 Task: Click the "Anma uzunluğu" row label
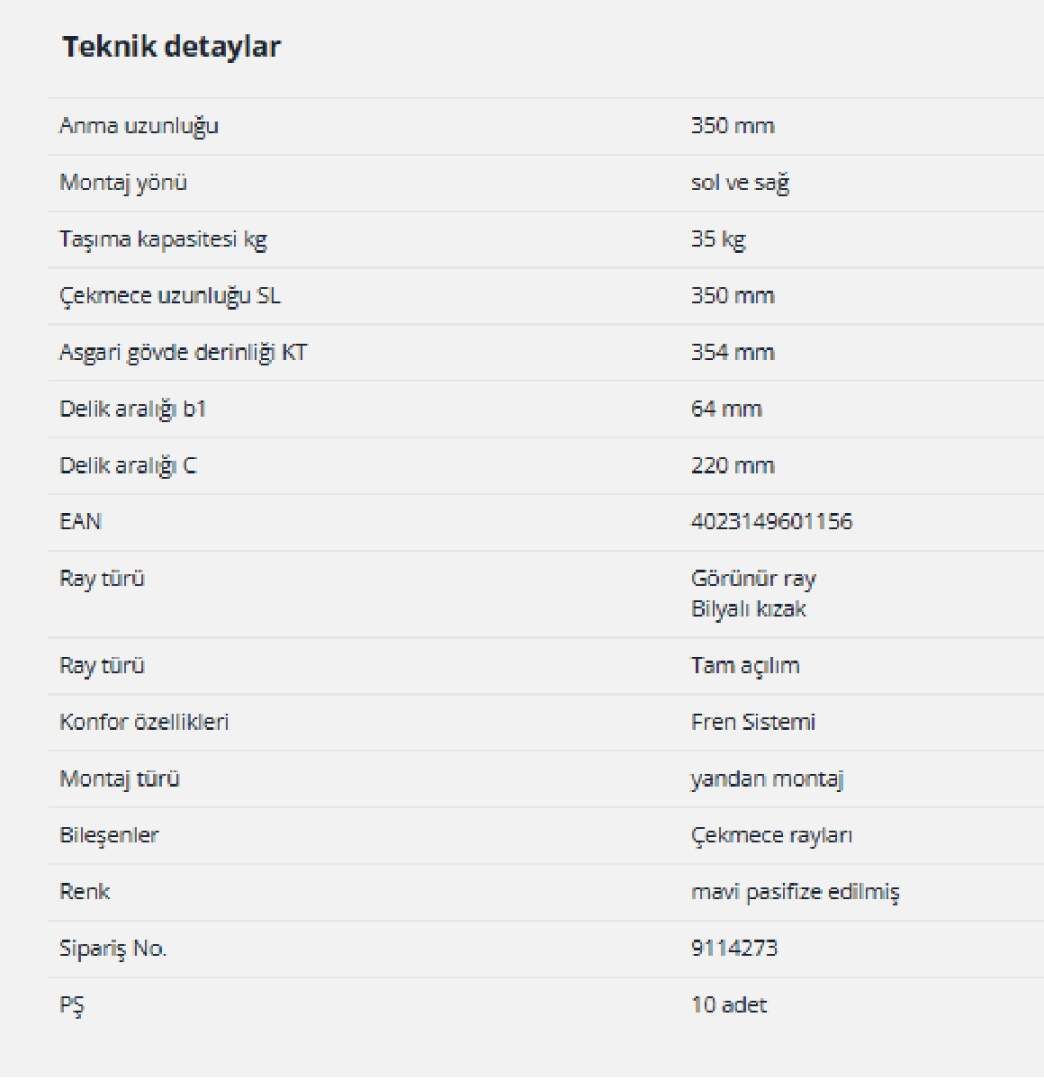point(139,127)
